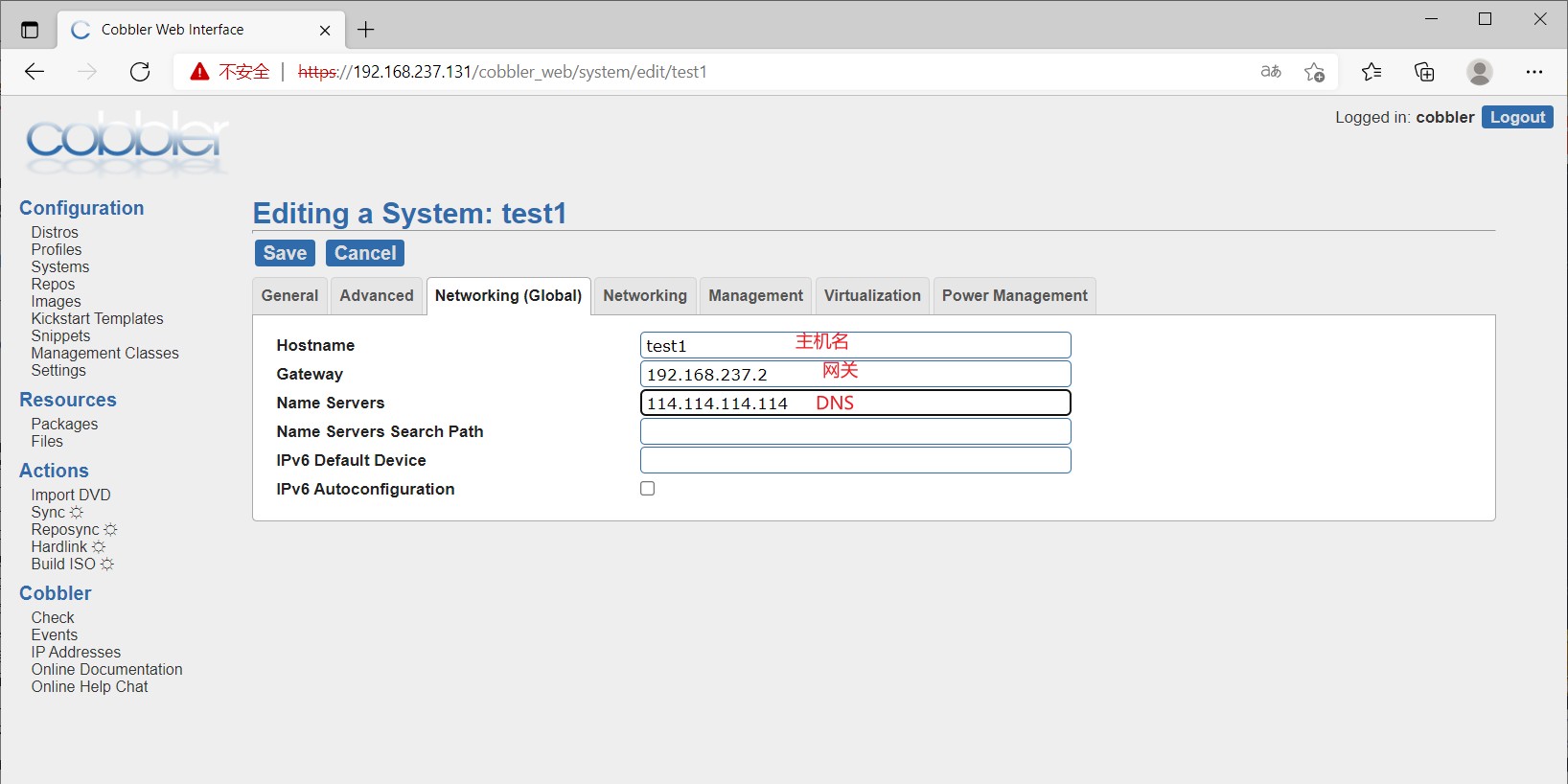The width and height of the screenshot is (1568, 784).
Task: Click the not-secure warning triangle icon
Action: [199, 72]
